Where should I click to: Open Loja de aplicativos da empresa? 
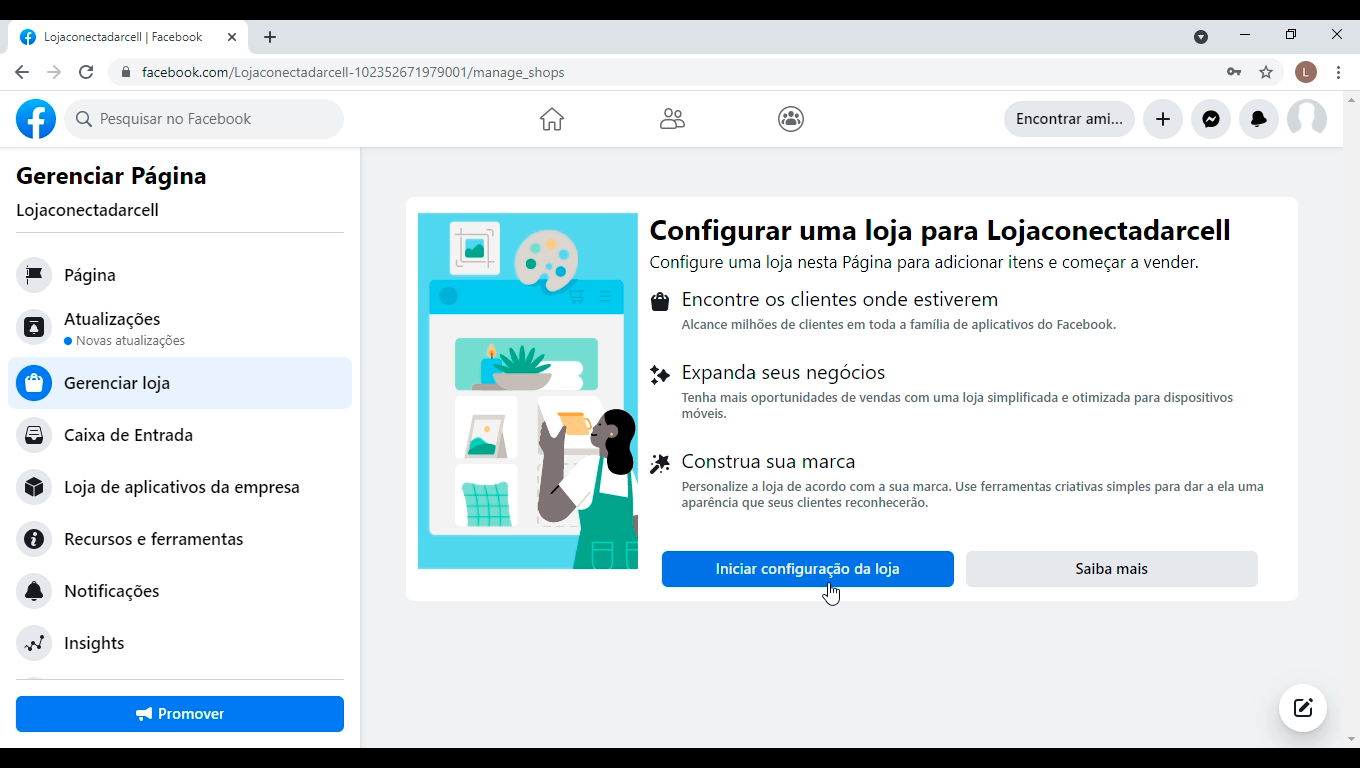(180, 487)
